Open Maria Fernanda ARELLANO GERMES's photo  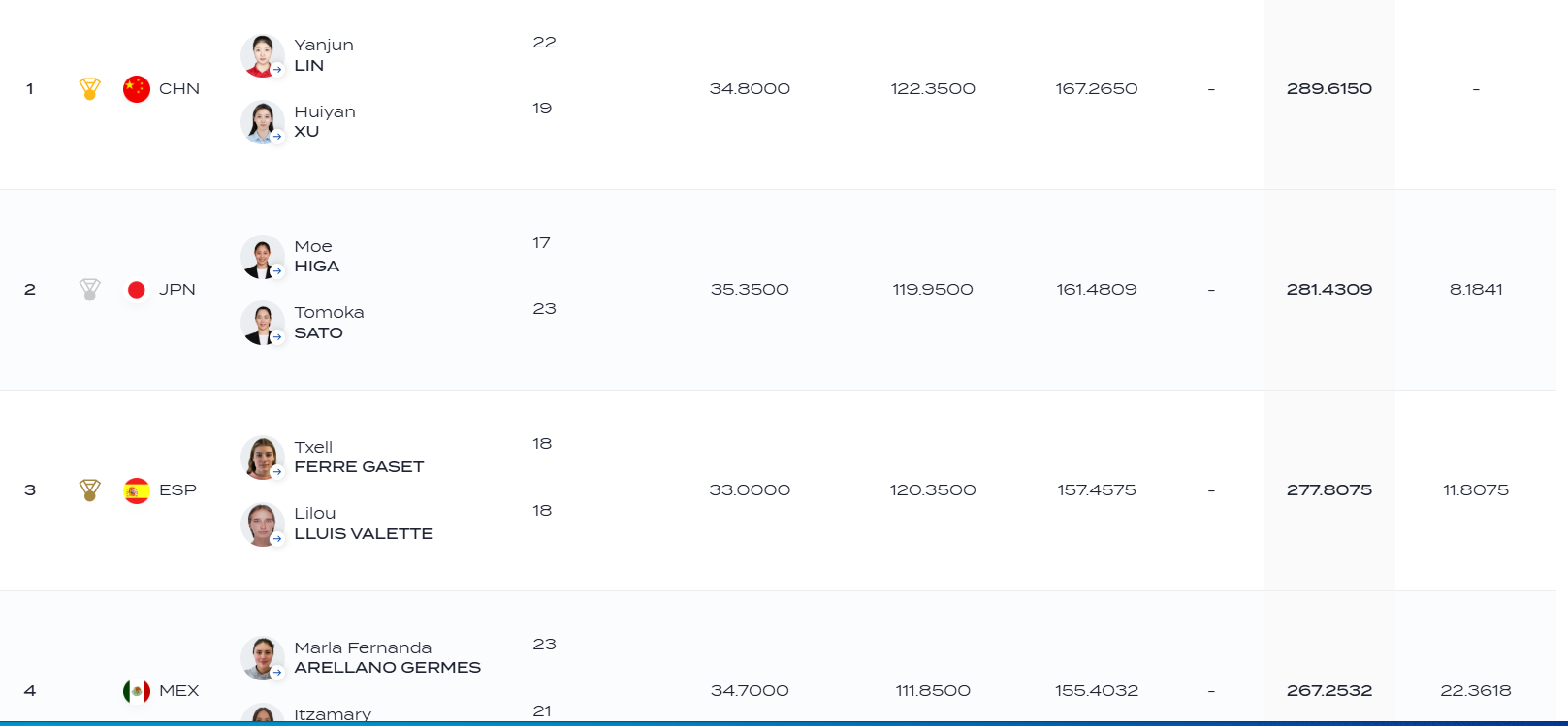(x=262, y=657)
